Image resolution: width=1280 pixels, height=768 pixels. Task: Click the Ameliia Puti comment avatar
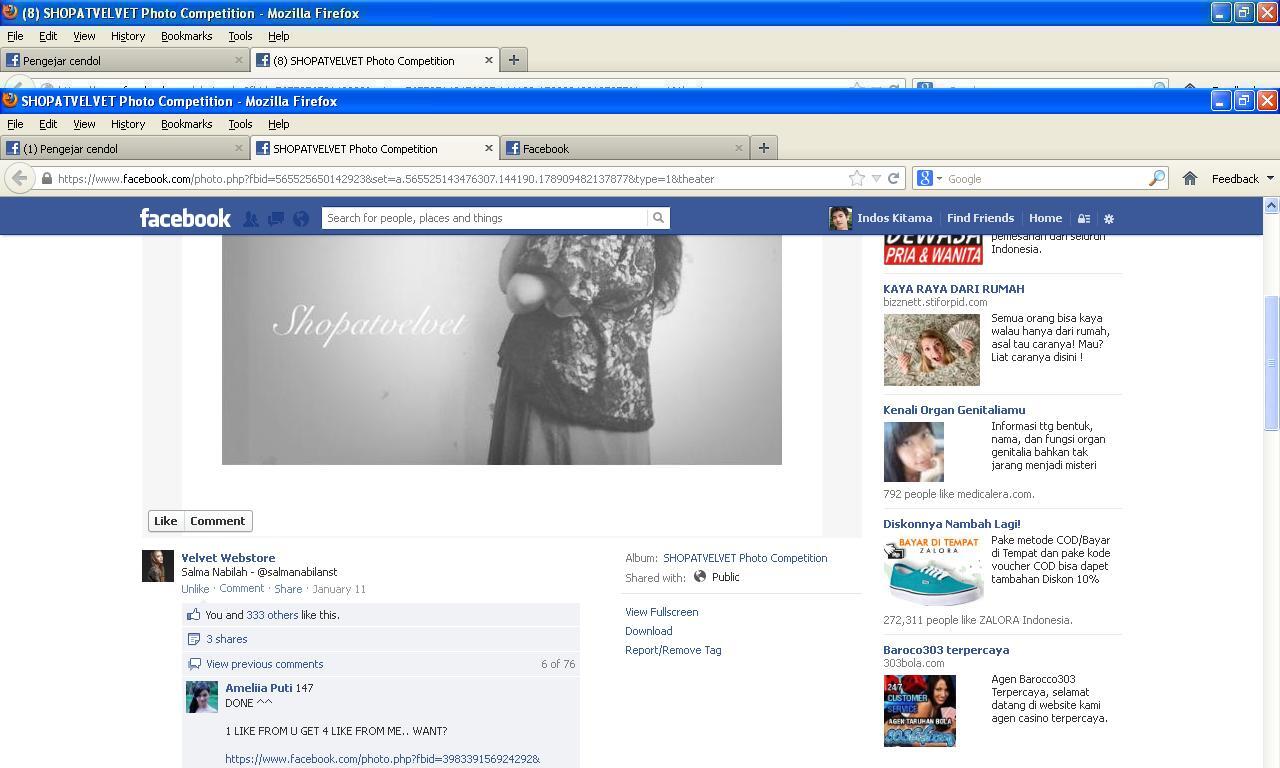click(202, 697)
